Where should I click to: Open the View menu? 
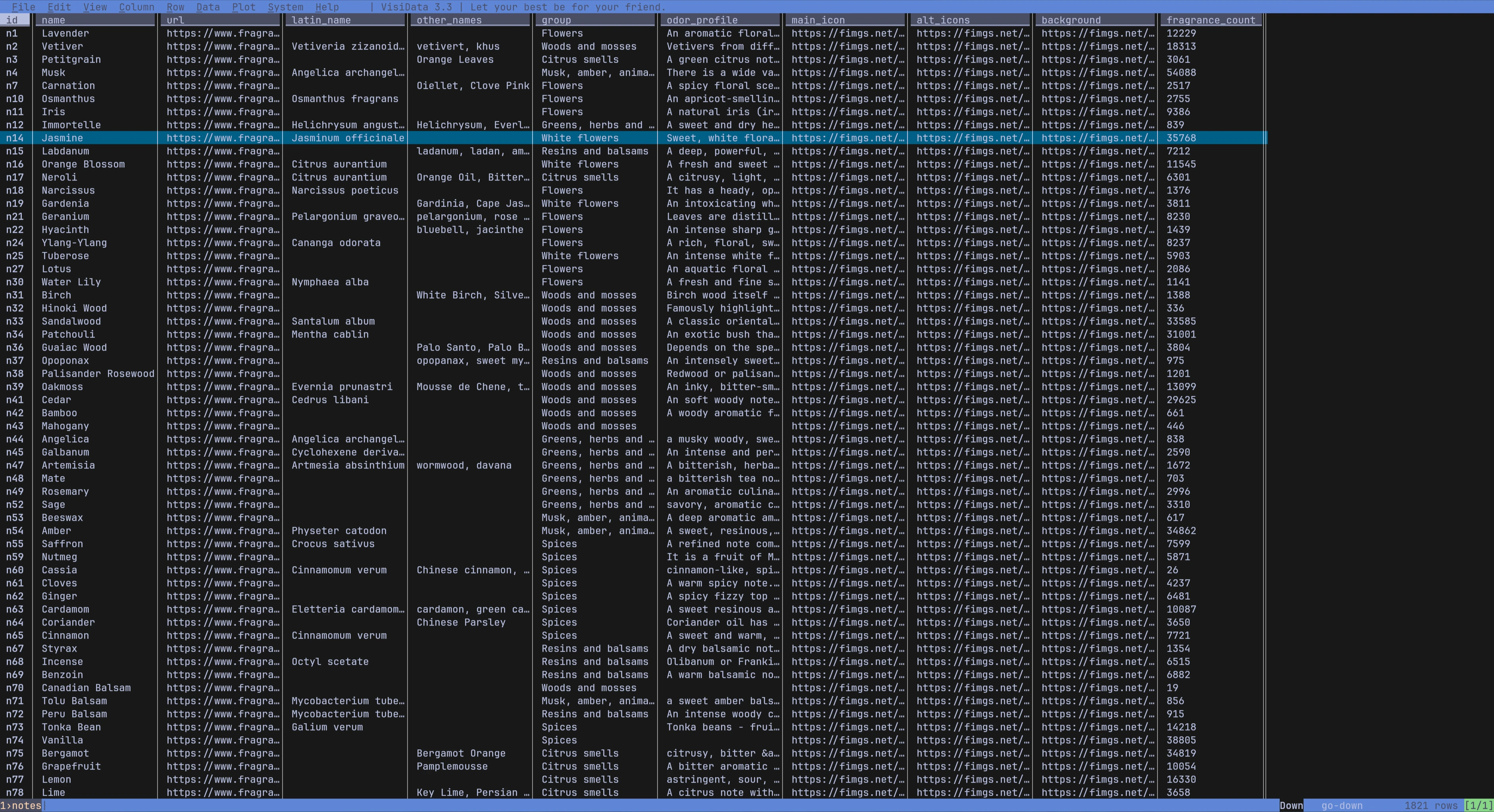(94, 7)
